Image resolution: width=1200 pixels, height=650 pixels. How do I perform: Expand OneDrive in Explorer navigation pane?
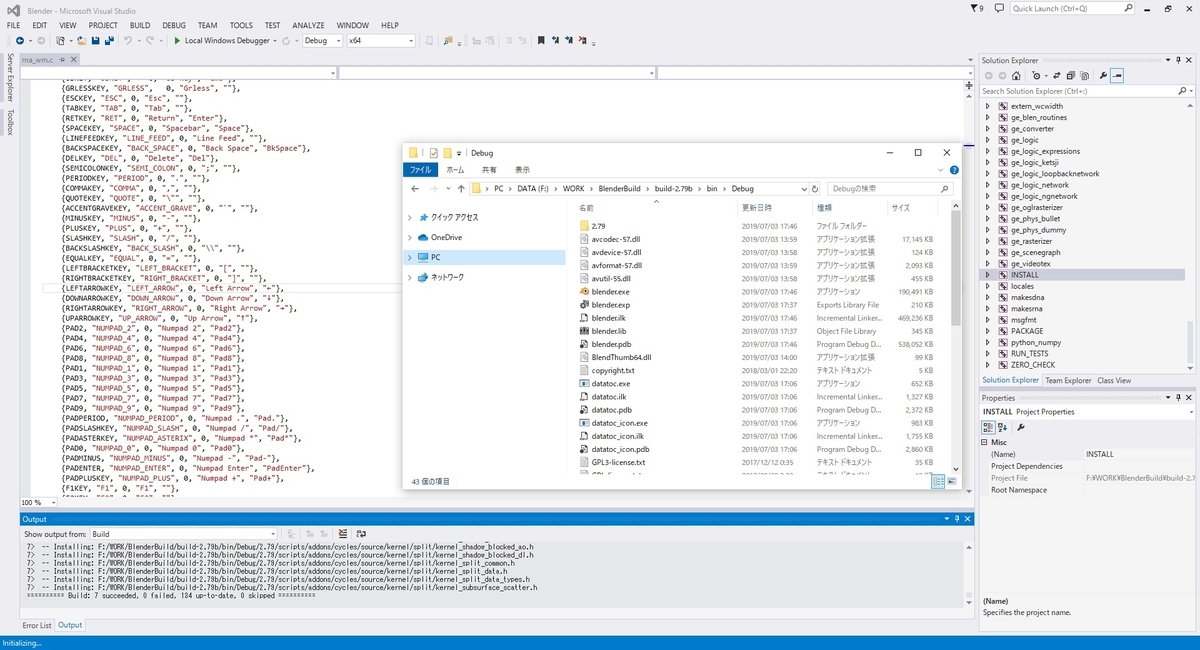[409, 237]
